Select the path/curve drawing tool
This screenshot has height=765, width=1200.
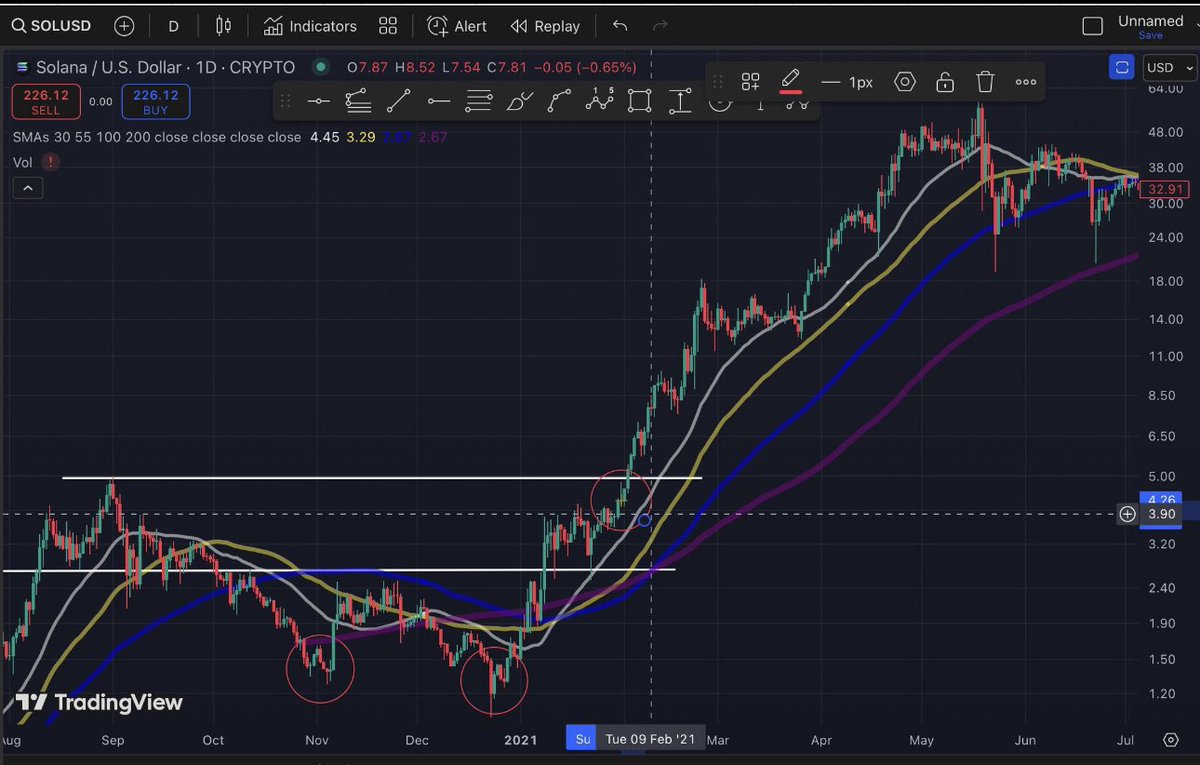560,100
